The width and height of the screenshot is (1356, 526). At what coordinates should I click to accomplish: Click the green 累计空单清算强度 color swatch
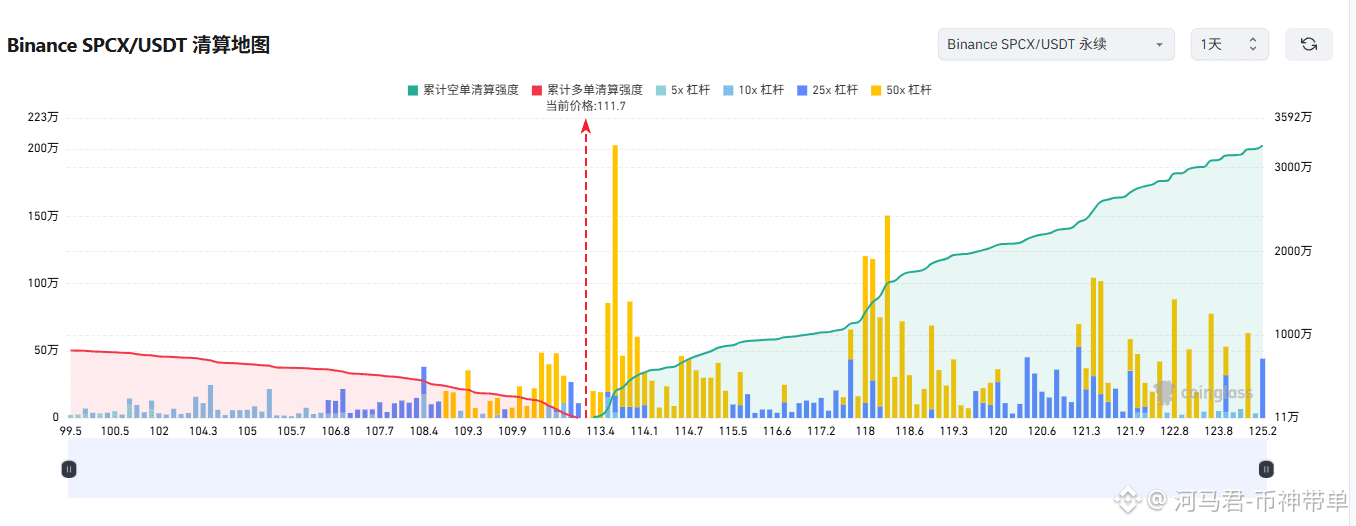412,90
